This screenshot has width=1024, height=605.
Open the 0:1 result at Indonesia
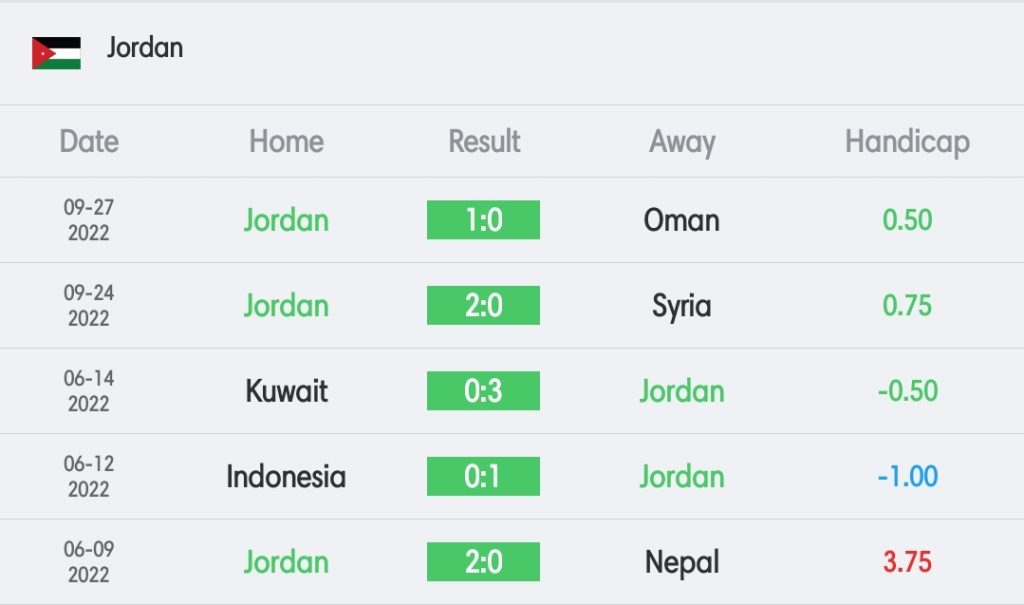click(483, 476)
